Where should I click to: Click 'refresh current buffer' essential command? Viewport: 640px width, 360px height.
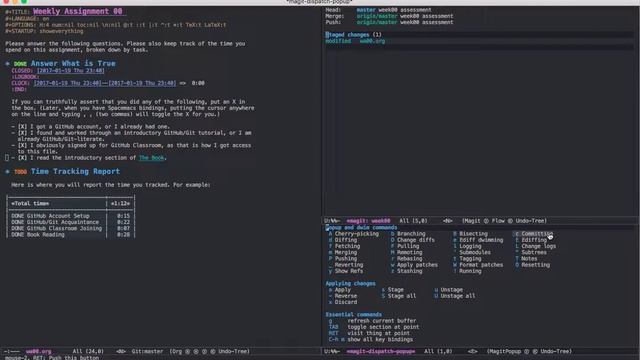coord(382,321)
